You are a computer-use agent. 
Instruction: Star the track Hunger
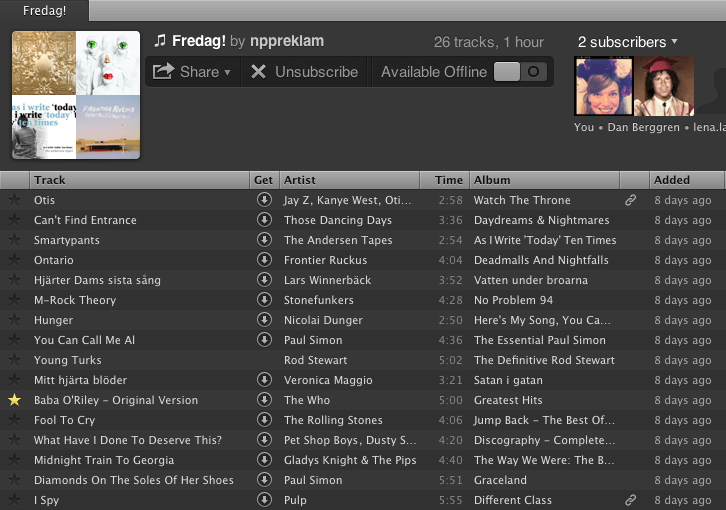coord(15,320)
